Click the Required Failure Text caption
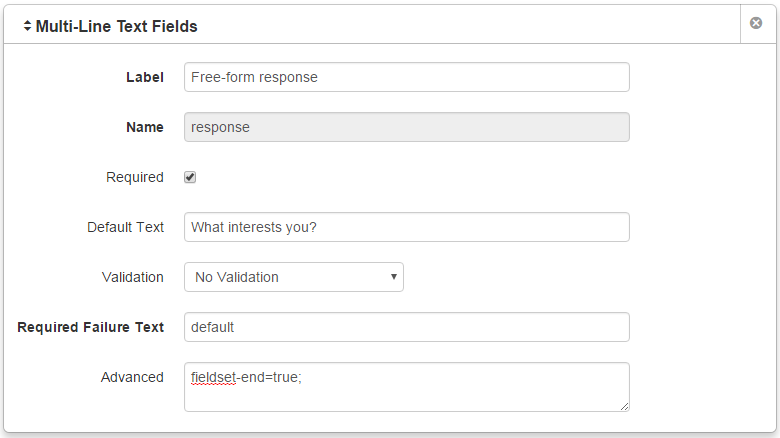The height and width of the screenshot is (438, 780). (91, 327)
